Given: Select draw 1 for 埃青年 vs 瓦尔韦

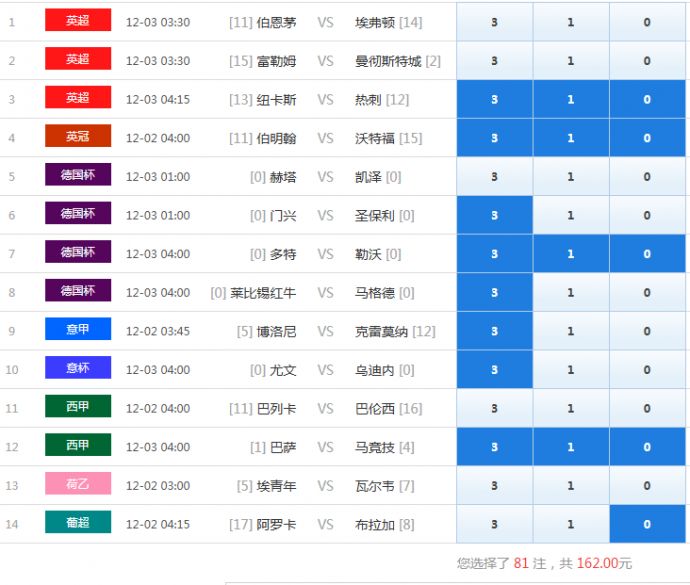Looking at the screenshot, I should click(571, 486).
